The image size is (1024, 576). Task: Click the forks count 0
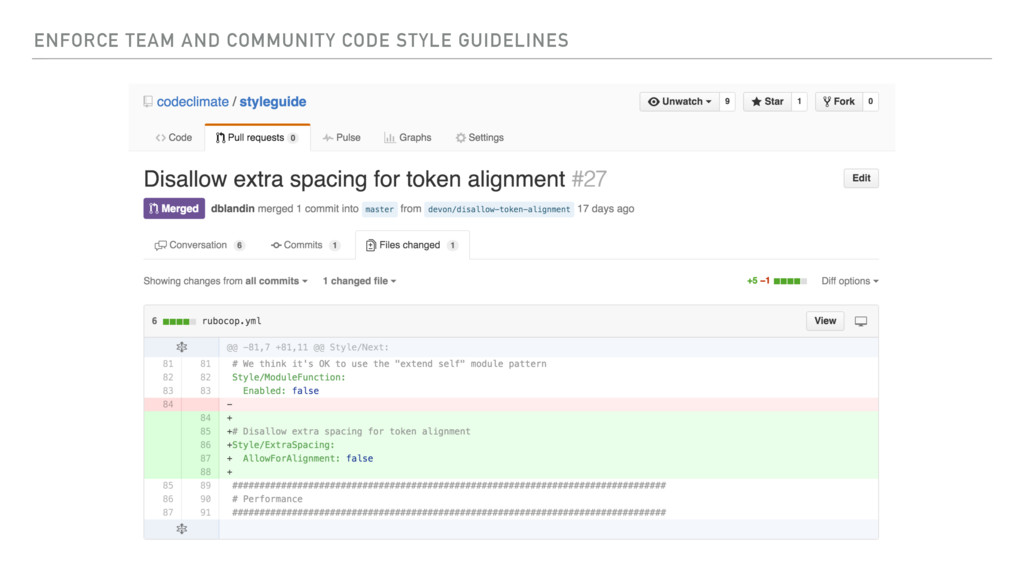(870, 101)
